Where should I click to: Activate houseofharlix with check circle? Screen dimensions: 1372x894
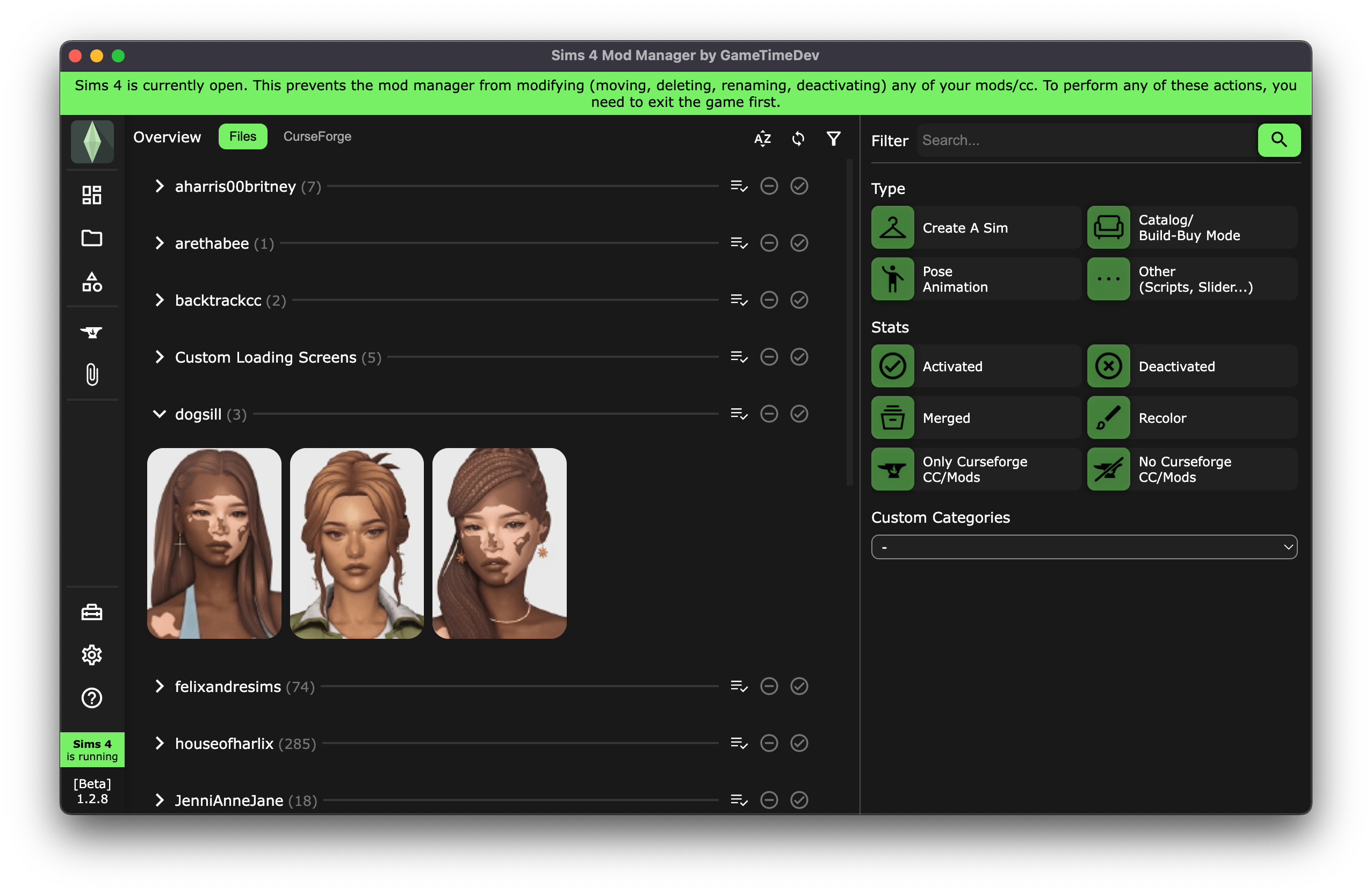(x=799, y=744)
